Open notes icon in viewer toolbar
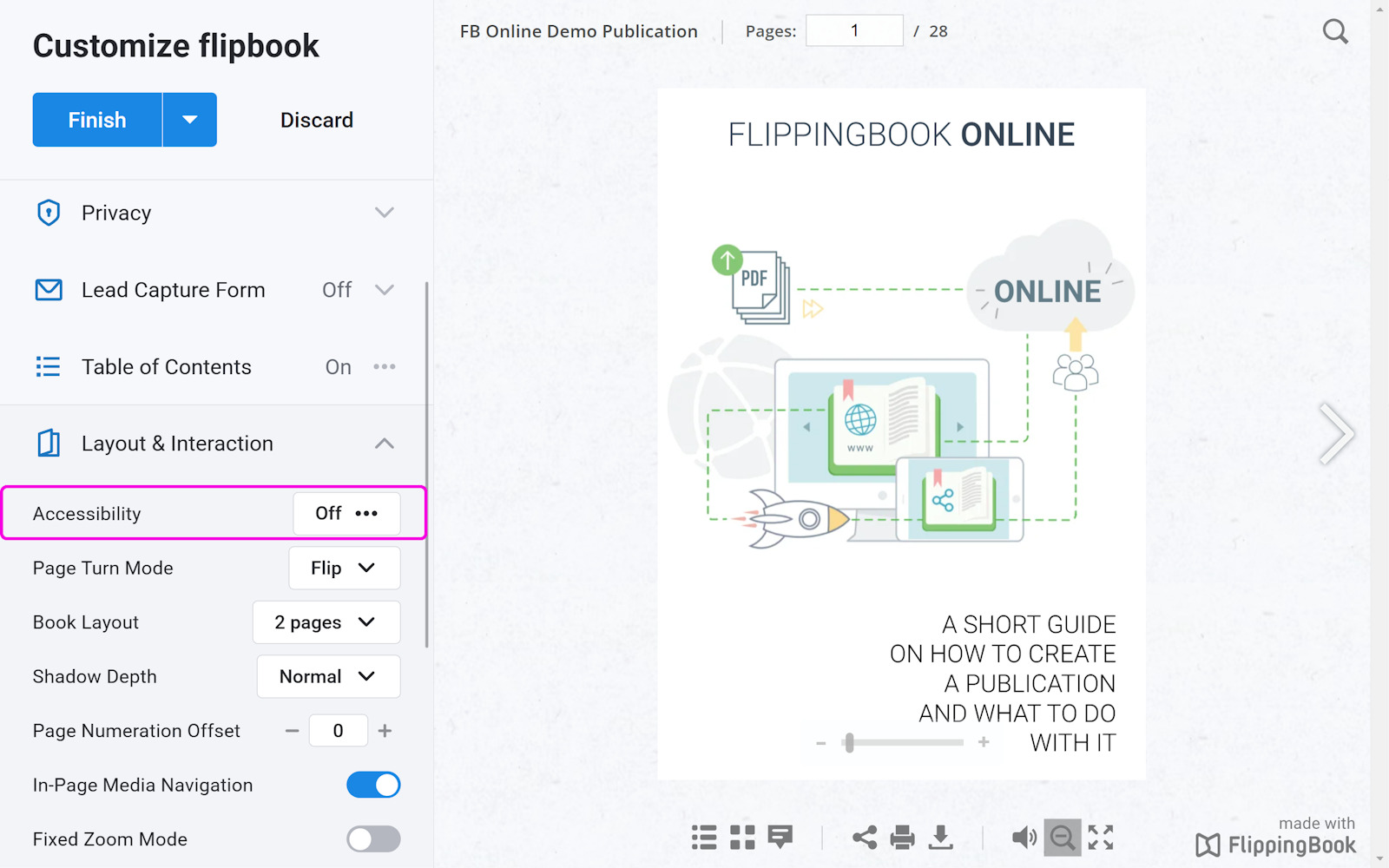 click(780, 838)
